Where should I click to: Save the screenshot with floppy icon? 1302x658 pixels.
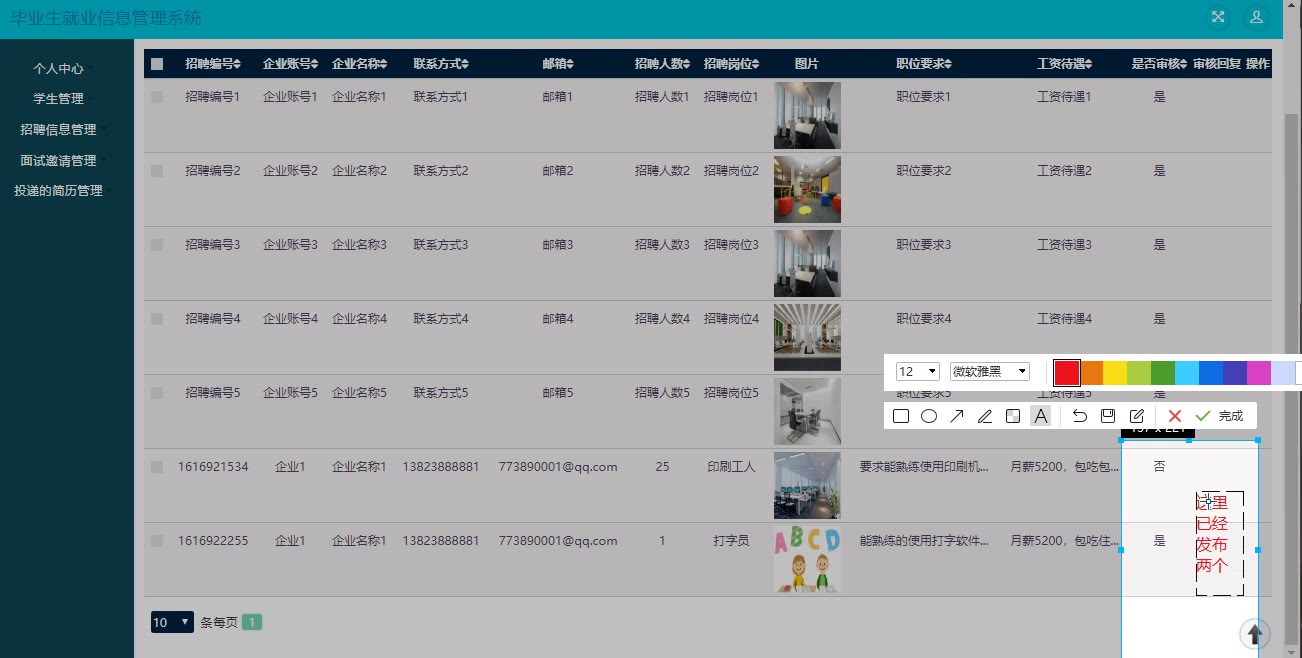(1108, 416)
